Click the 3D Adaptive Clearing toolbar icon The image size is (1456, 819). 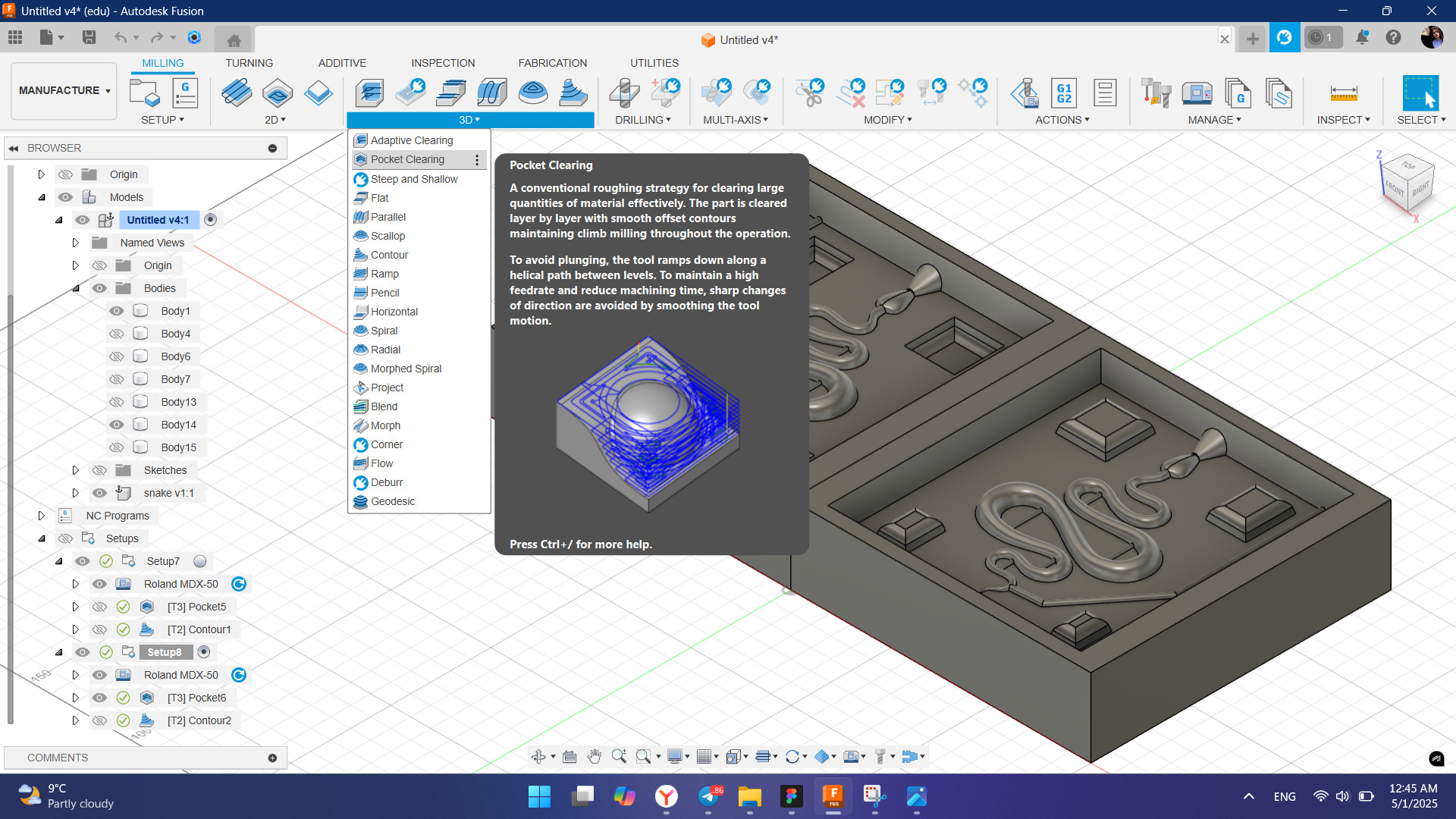[369, 93]
